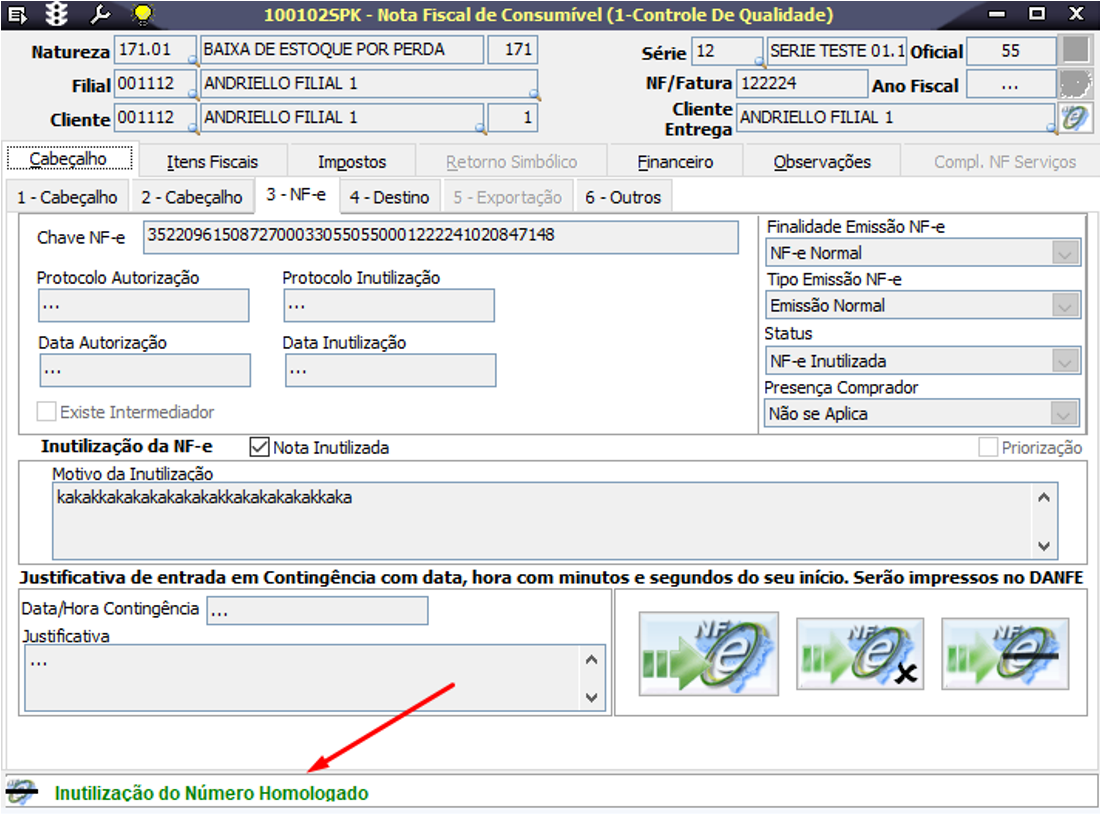Viewport: 1100px width, 814px height.
Task: Click the Oficial field showing 55
Action: [x=1011, y=51]
